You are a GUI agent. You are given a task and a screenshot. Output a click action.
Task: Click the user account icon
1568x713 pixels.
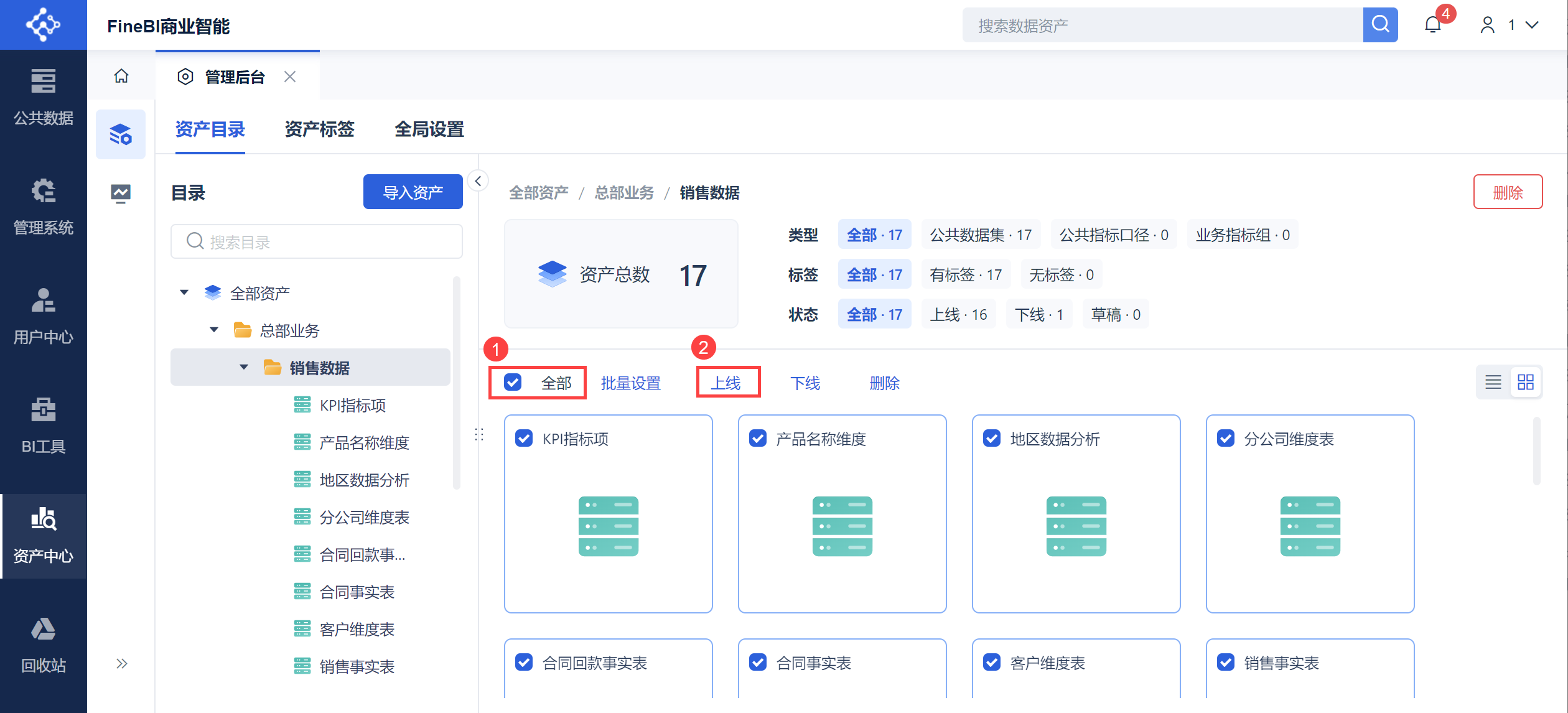click(x=1487, y=25)
